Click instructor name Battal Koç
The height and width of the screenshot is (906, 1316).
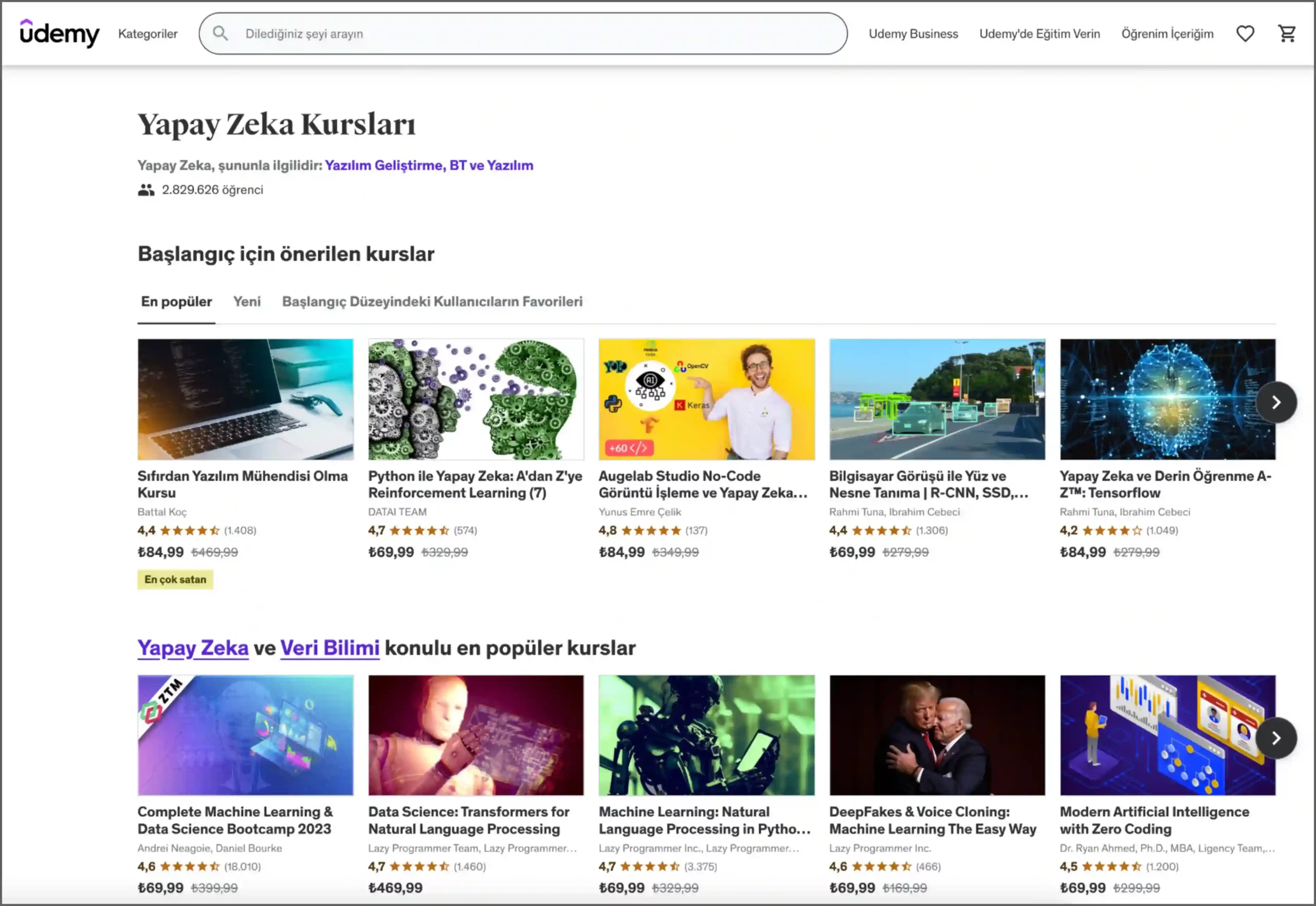click(162, 512)
